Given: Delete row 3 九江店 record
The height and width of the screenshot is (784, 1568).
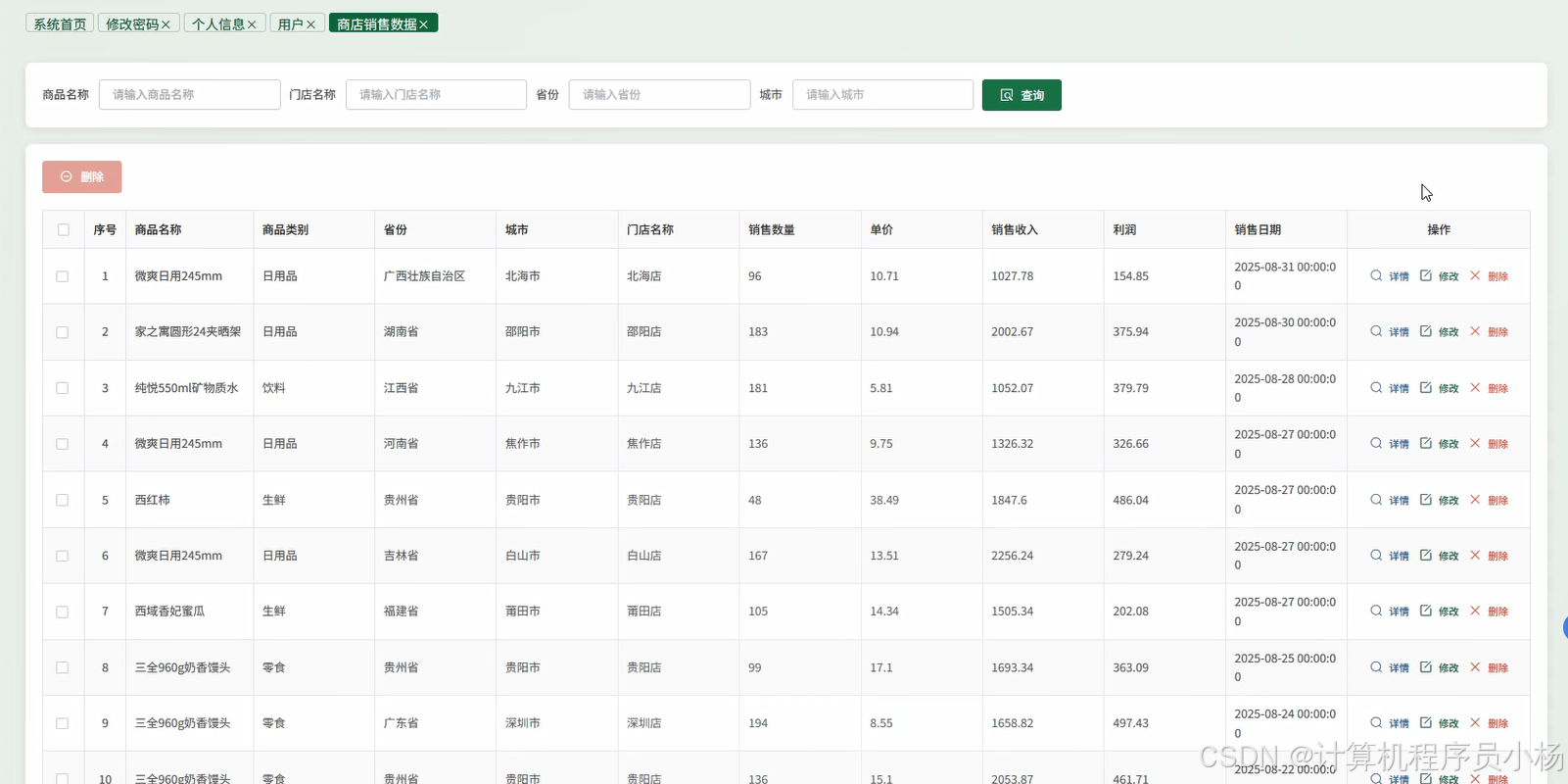Looking at the screenshot, I should [1489, 388].
